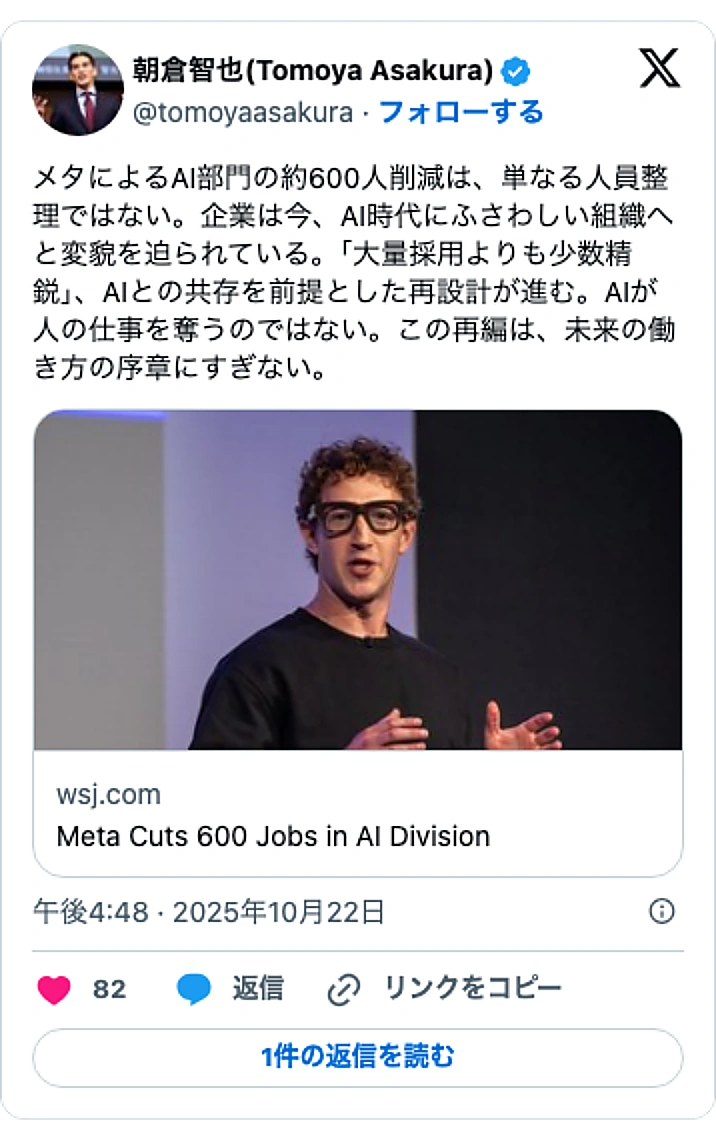The image size is (716, 1140).
Task: Open the @tomoyaasakura handle
Action: [x=243, y=113]
